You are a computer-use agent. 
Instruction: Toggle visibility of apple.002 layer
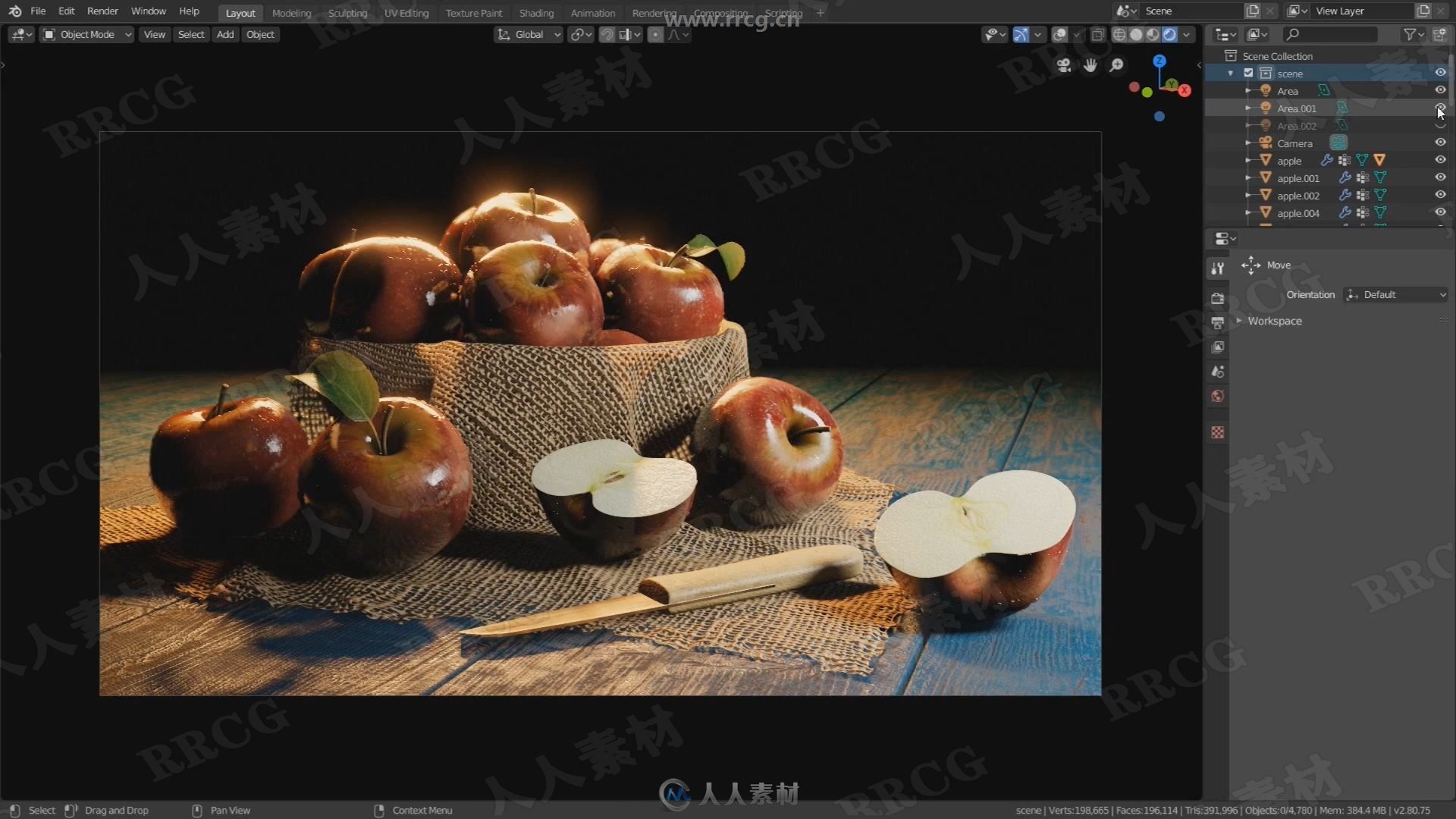pyautogui.click(x=1440, y=195)
